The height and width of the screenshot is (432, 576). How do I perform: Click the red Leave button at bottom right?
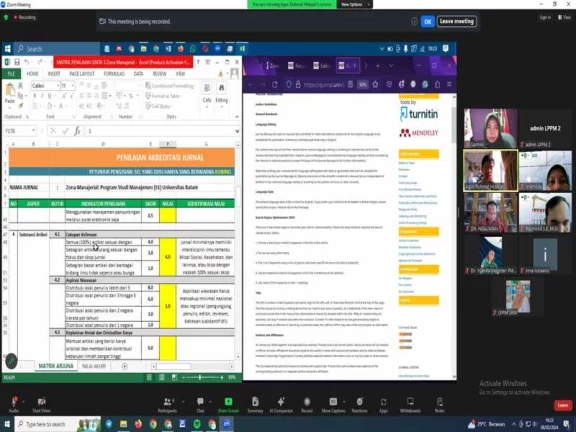click(x=563, y=405)
